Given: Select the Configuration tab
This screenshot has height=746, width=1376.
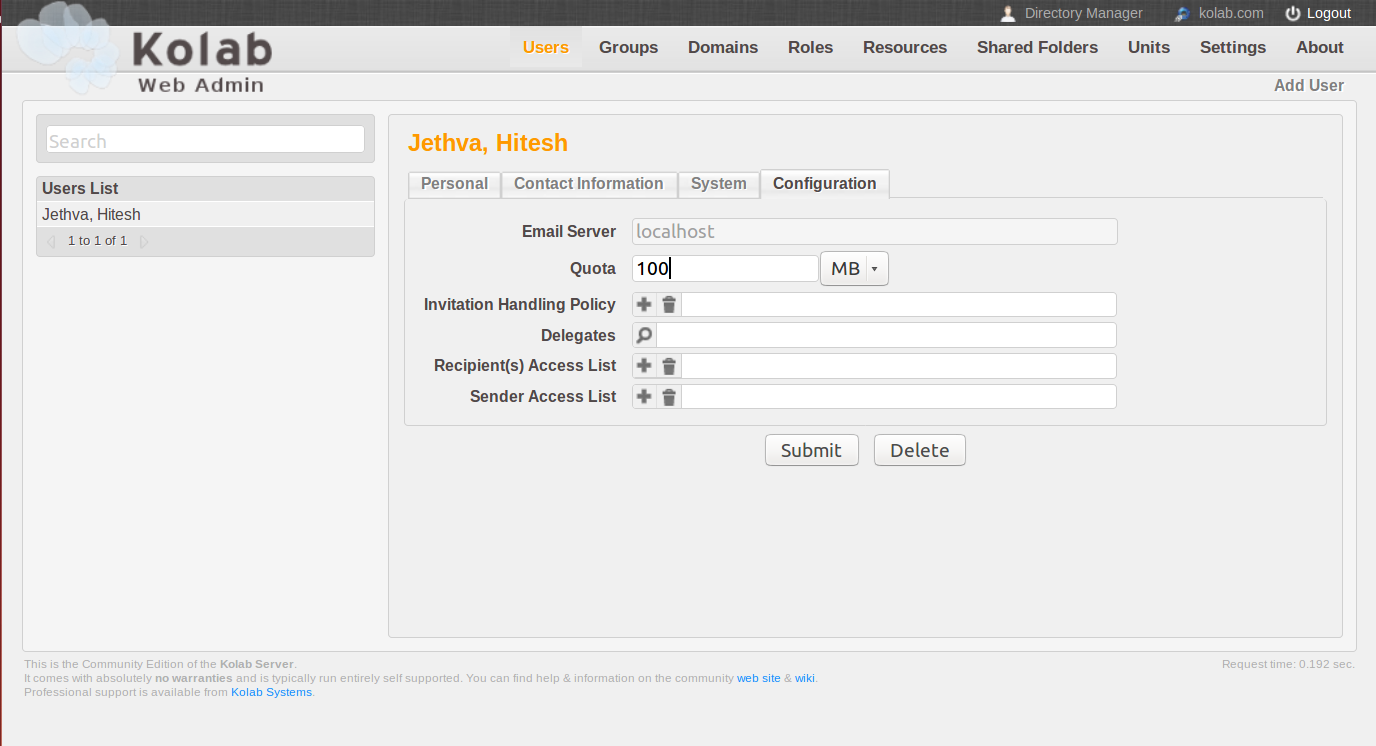Looking at the screenshot, I should [x=825, y=184].
